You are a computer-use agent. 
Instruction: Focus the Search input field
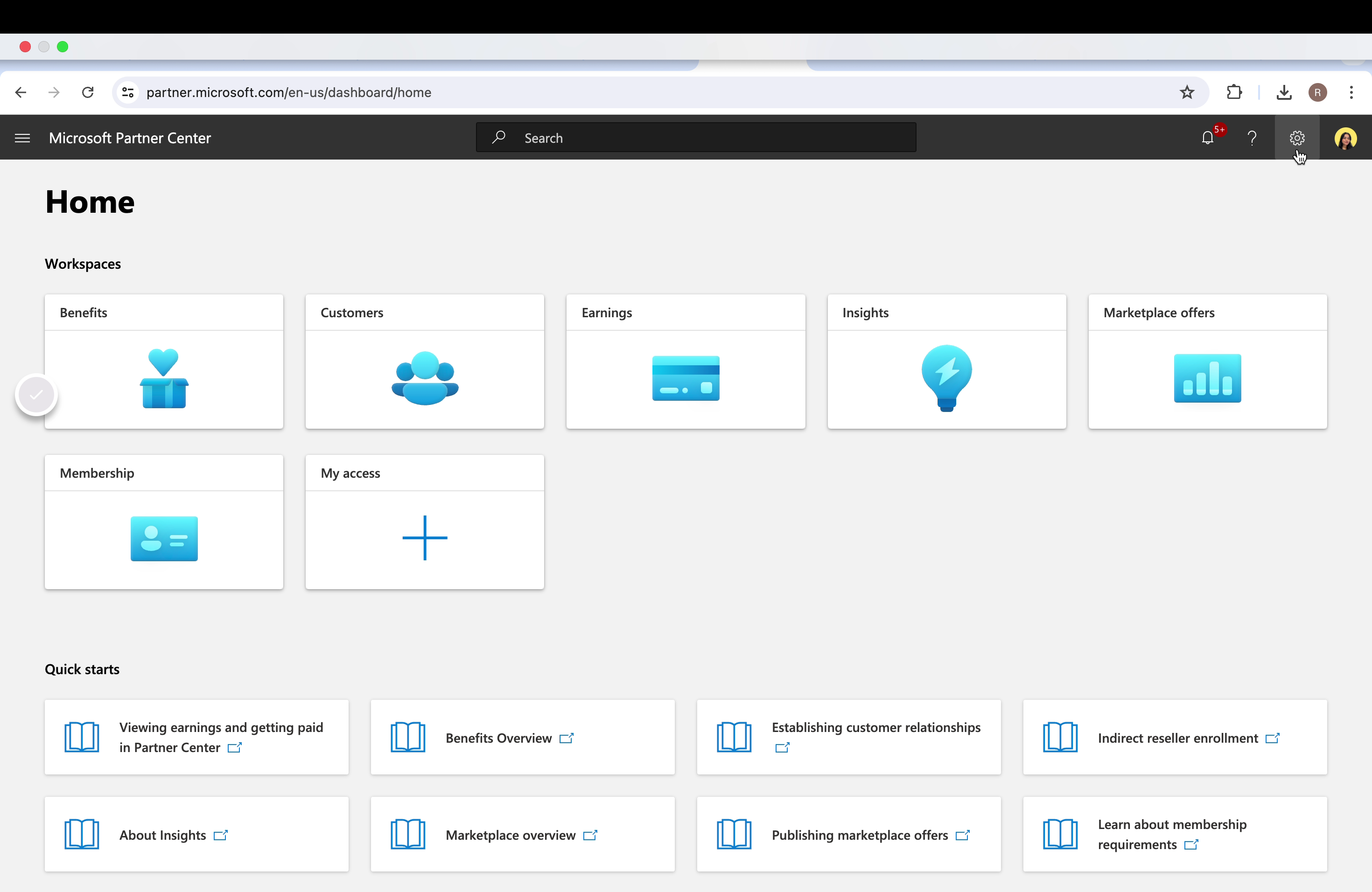pyautogui.click(x=696, y=137)
